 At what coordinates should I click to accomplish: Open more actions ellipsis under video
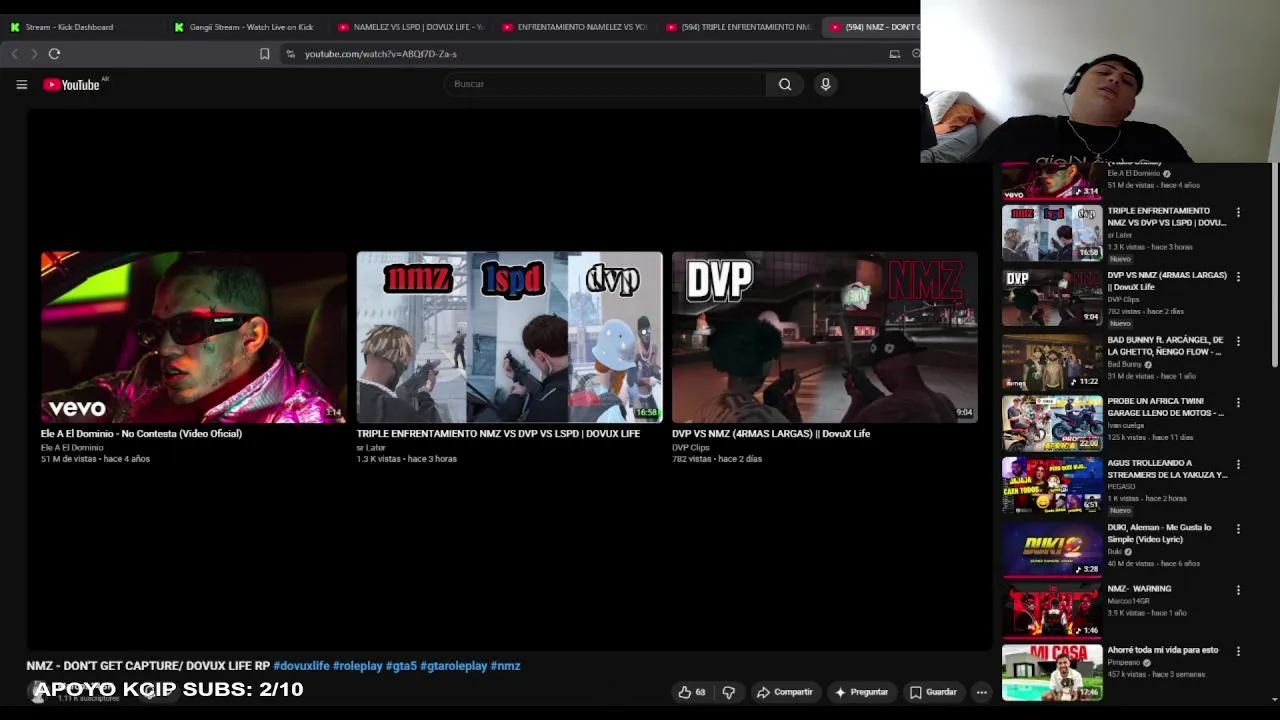[982, 692]
